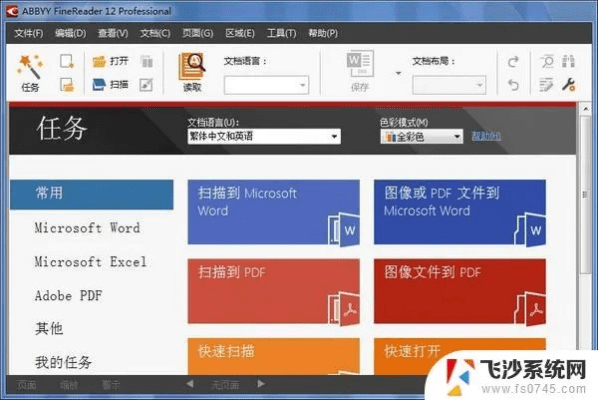Open the 文件(F) menu
Image resolution: width=598 pixels, height=400 pixels.
tap(29, 33)
